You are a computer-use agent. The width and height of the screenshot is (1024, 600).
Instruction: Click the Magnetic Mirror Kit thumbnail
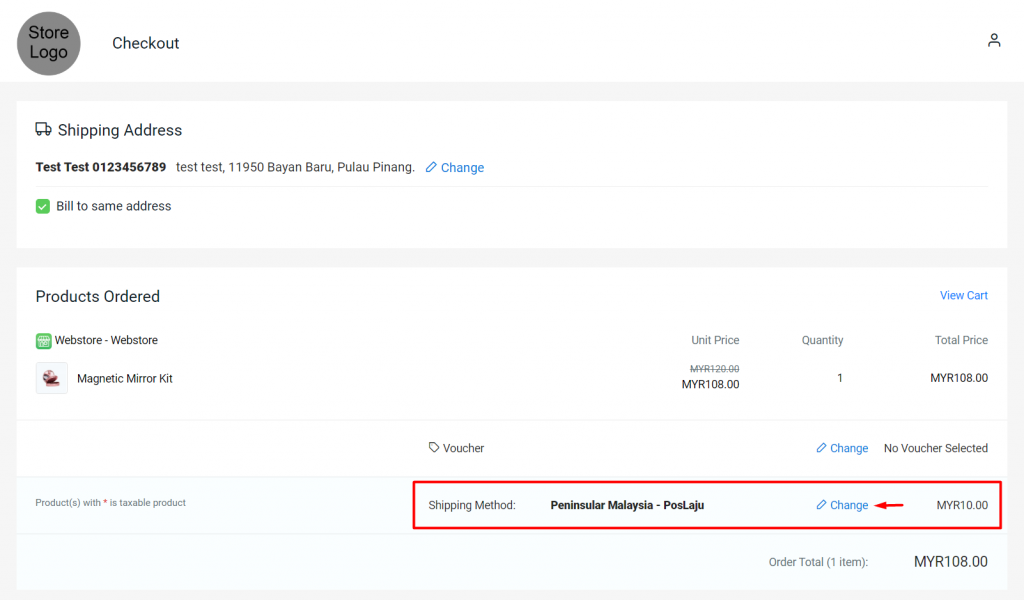52,378
